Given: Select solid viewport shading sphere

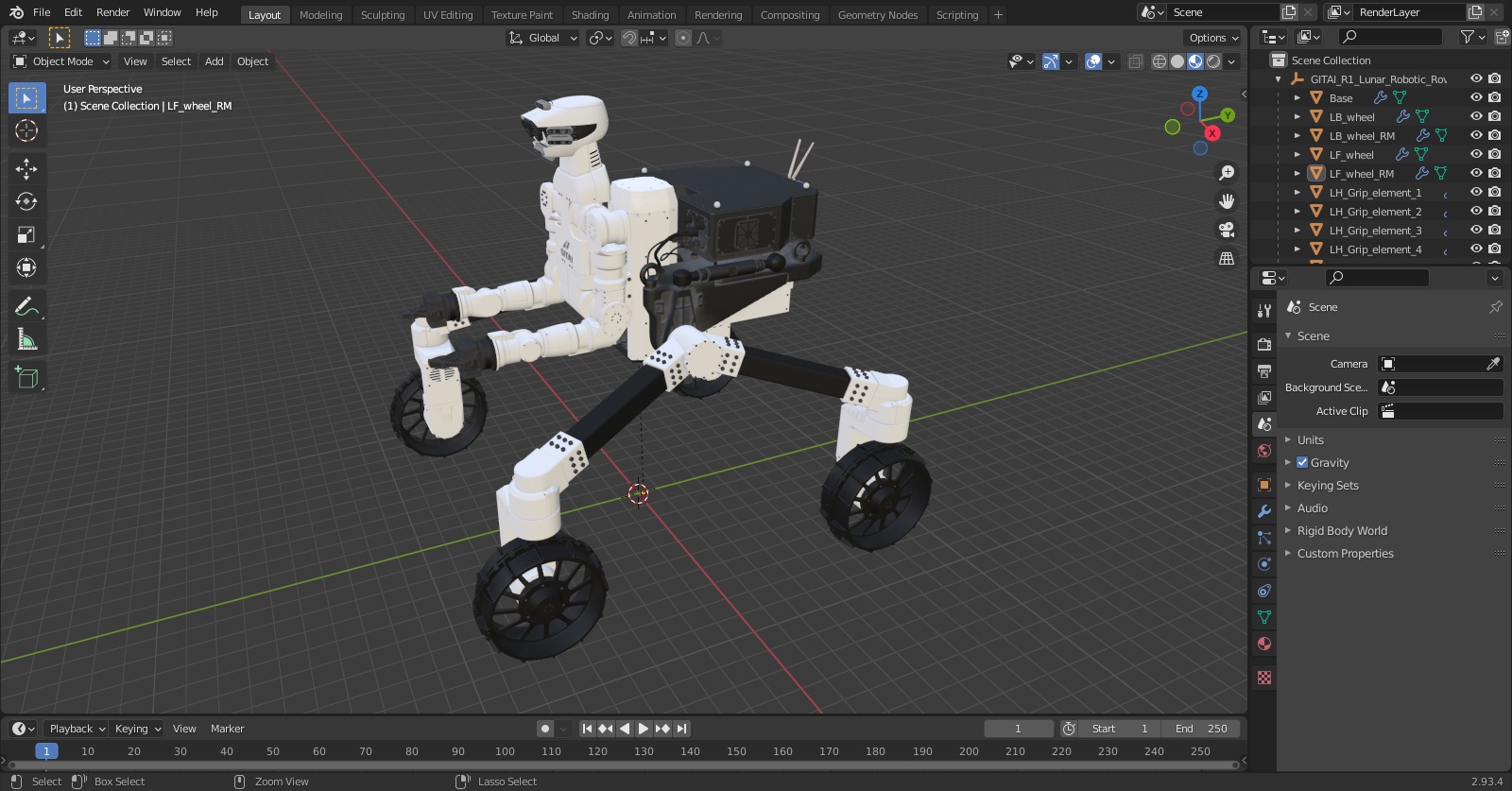Looking at the screenshot, I should click(1177, 61).
